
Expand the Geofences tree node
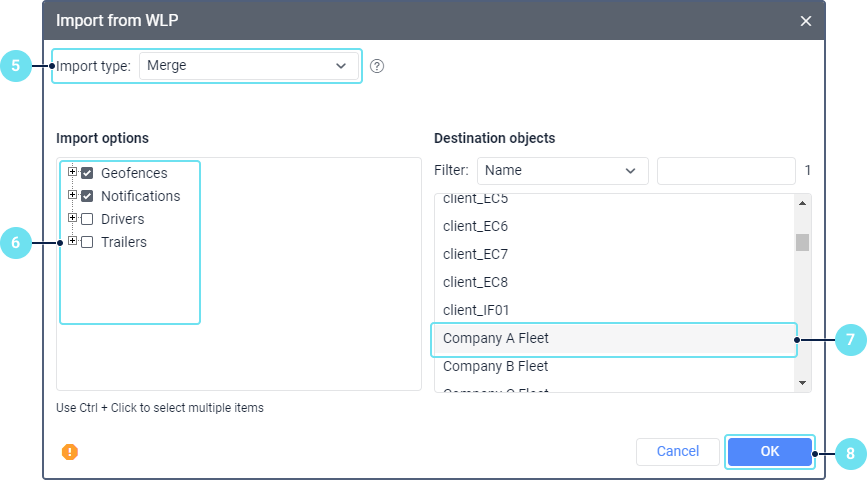[72, 172]
